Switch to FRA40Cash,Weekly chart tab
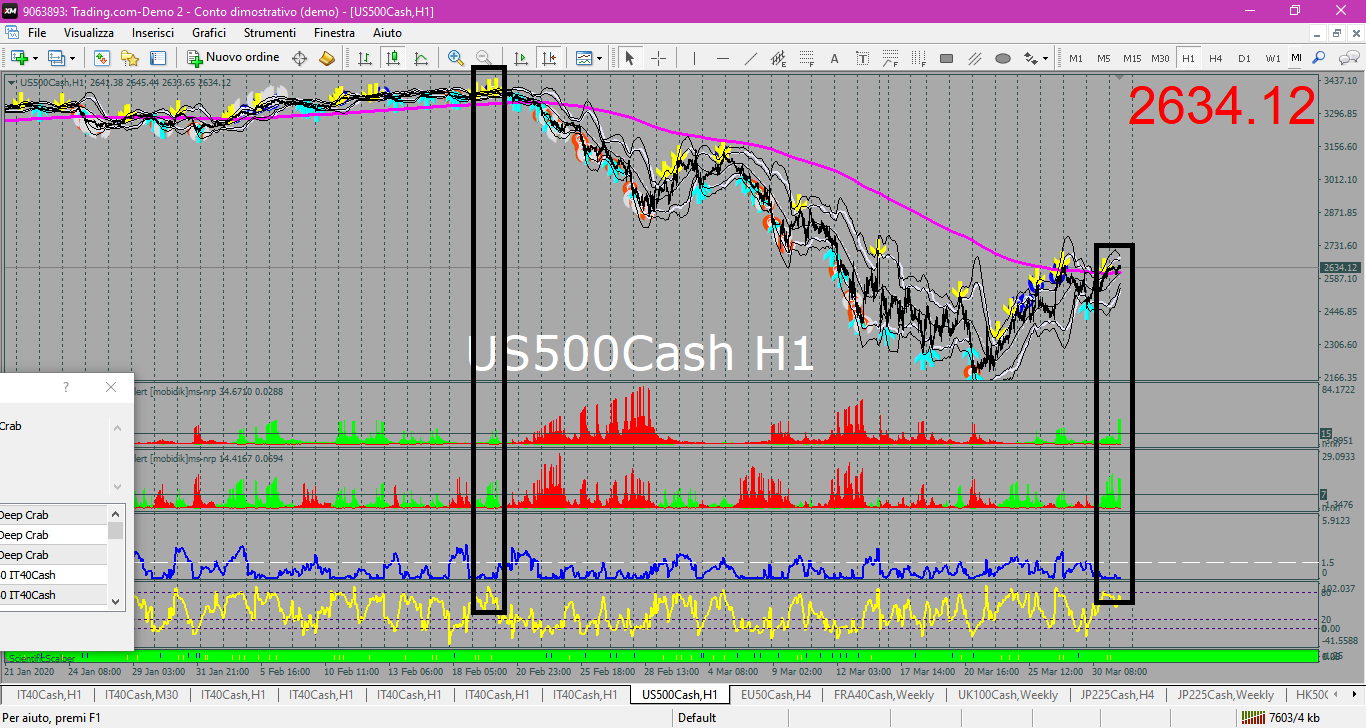This screenshot has height=728, width=1366. 885,694
